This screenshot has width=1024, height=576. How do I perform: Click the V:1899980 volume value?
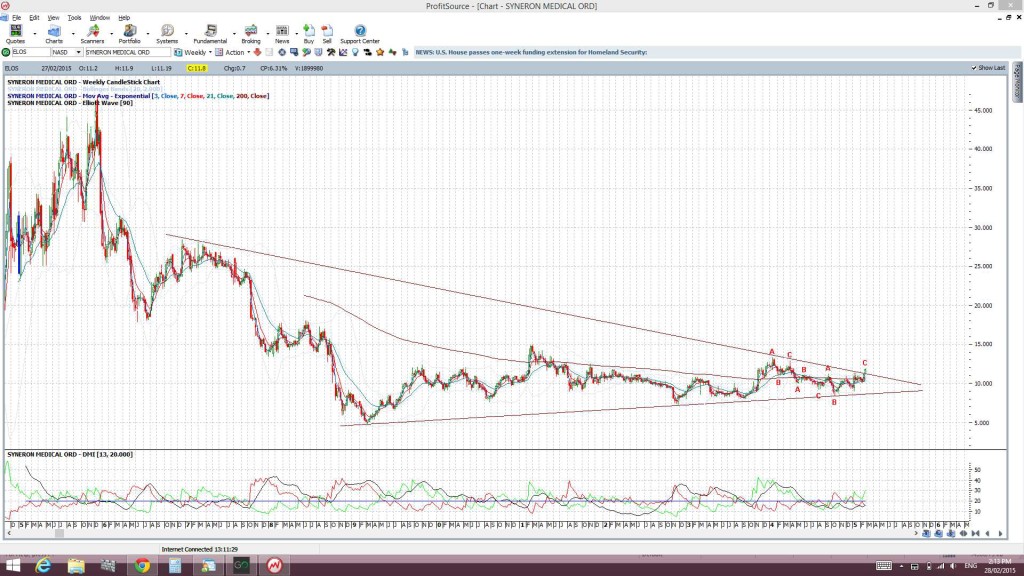pos(309,68)
